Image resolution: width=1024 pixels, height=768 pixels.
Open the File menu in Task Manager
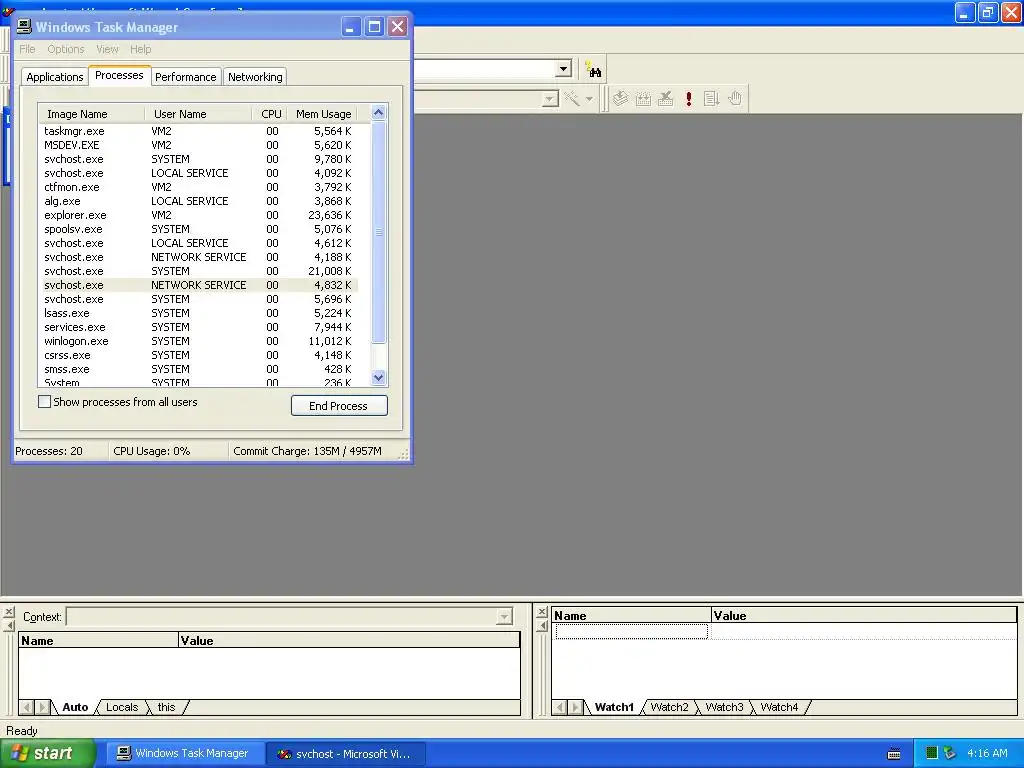(x=27, y=49)
